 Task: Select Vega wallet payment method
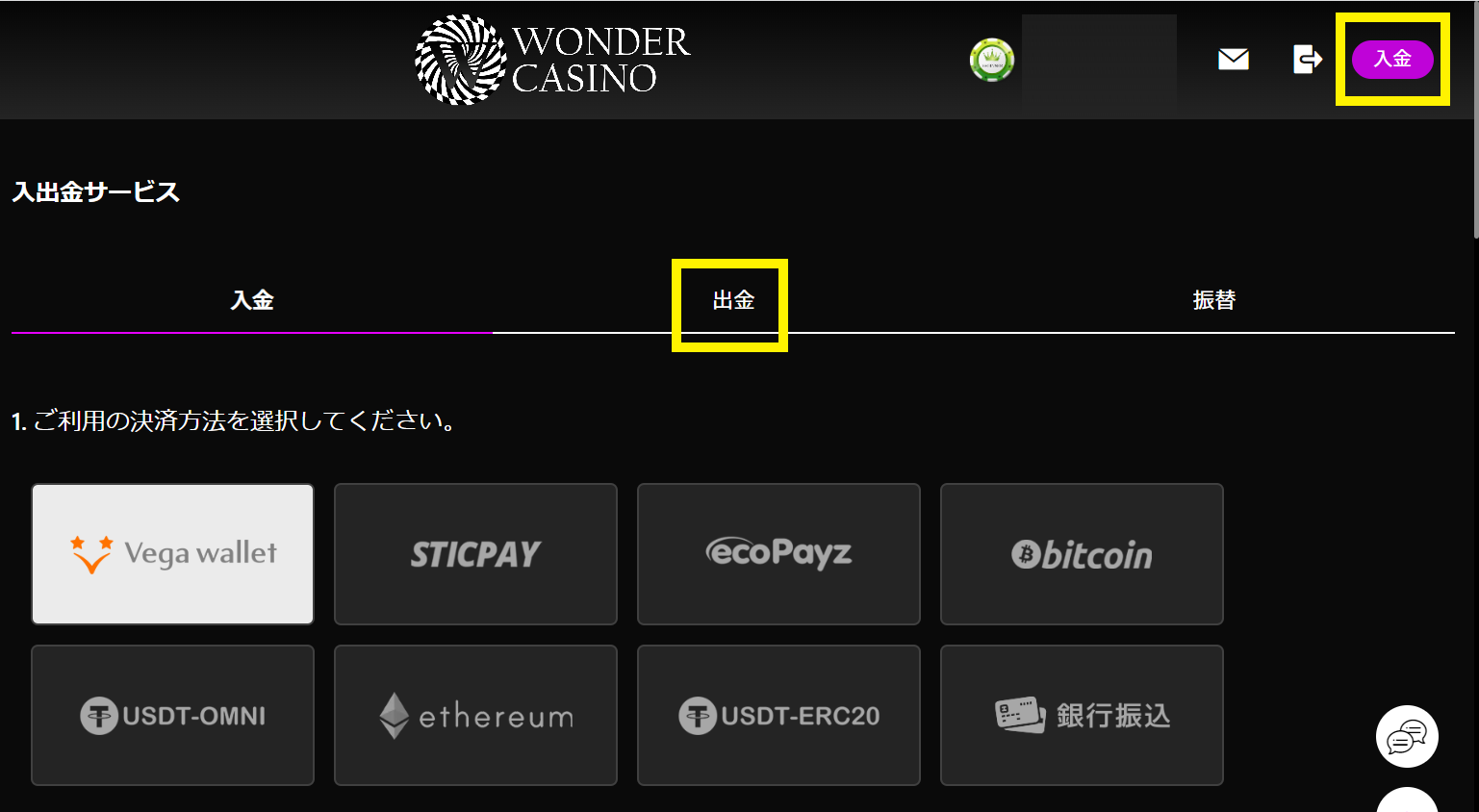coord(173,554)
